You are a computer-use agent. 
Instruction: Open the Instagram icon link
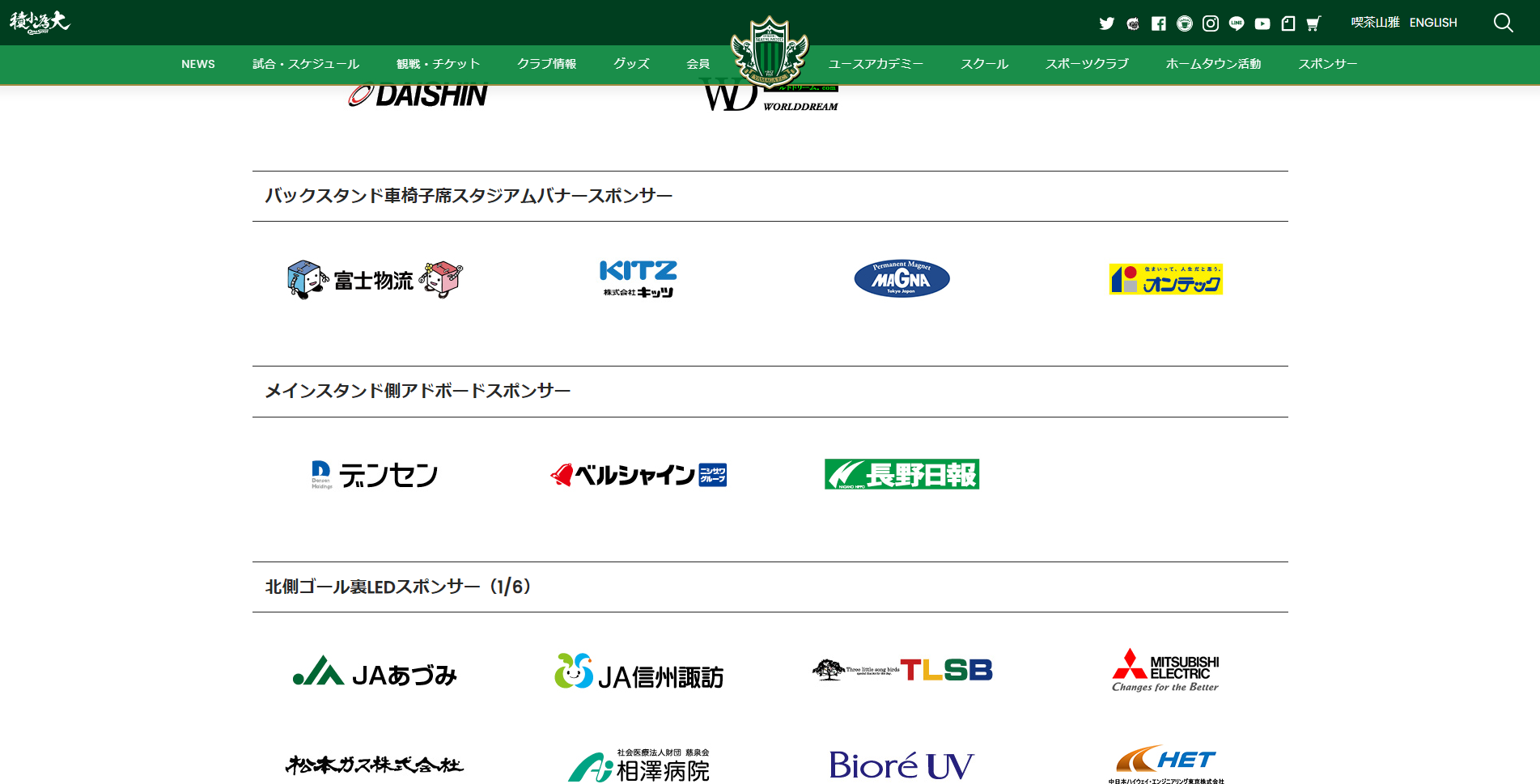1211,23
